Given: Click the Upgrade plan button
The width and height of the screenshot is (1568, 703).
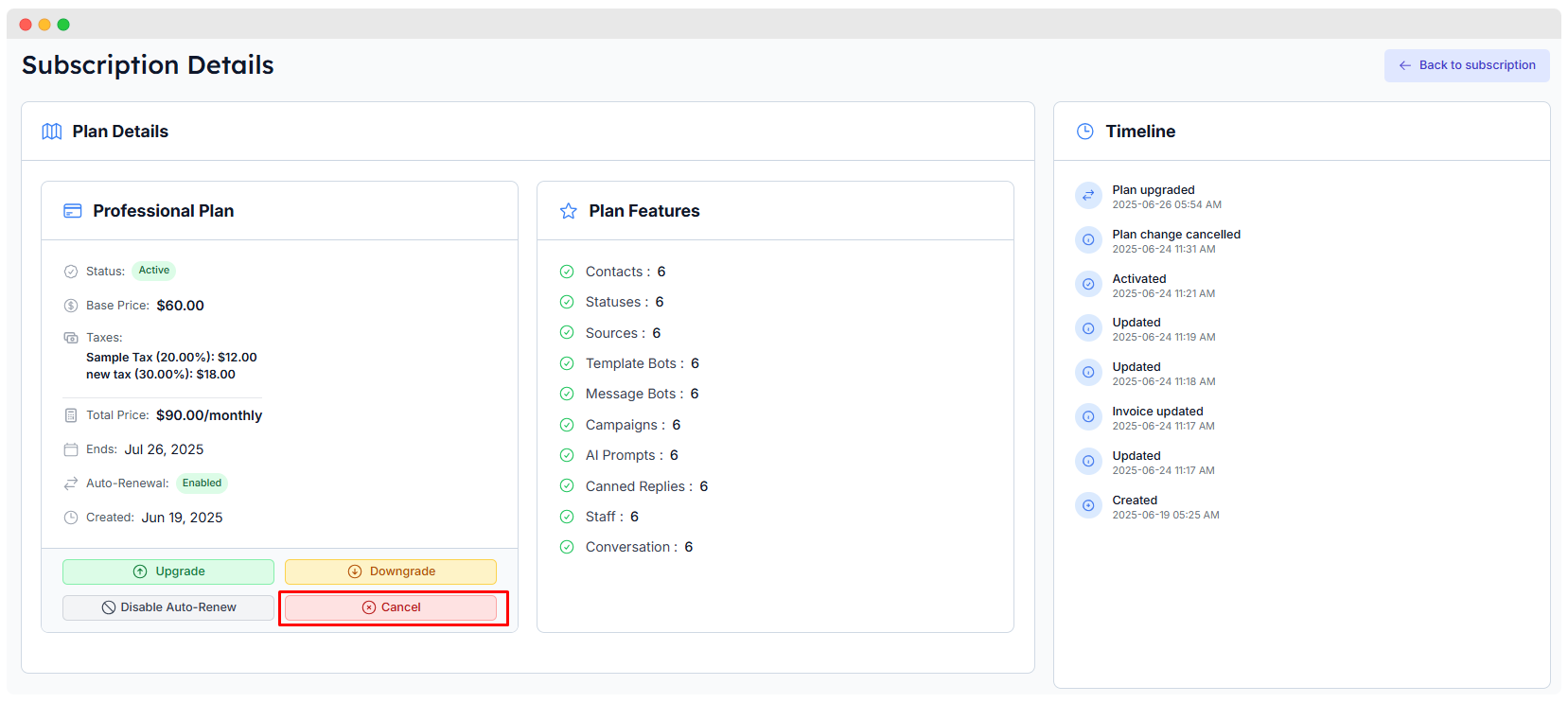Looking at the screenshot, I should coord(168,571).
